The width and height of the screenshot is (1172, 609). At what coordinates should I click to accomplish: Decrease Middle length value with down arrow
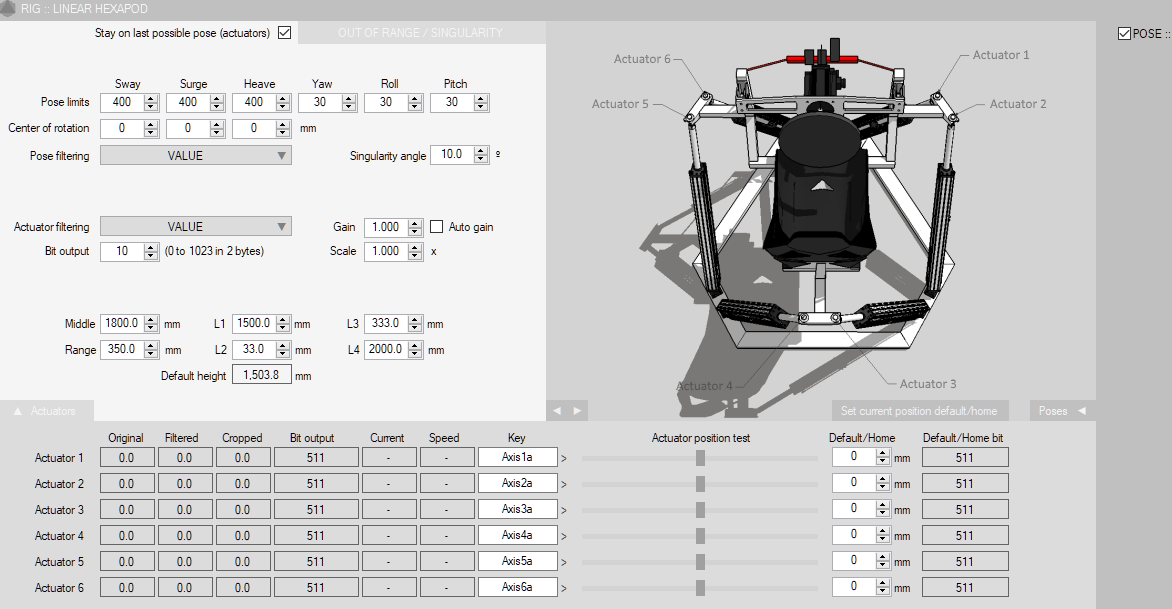pos(151,328)
